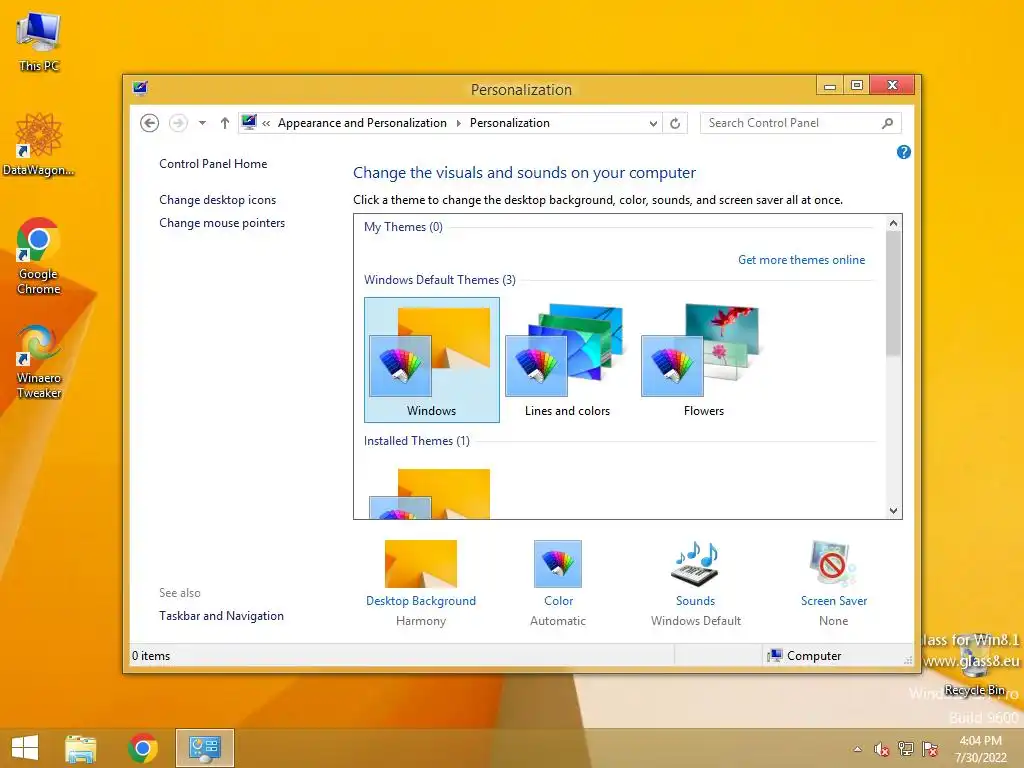Click the My Themes (0) heading
Screen dimensions: 1024x768
pos(403,227)
